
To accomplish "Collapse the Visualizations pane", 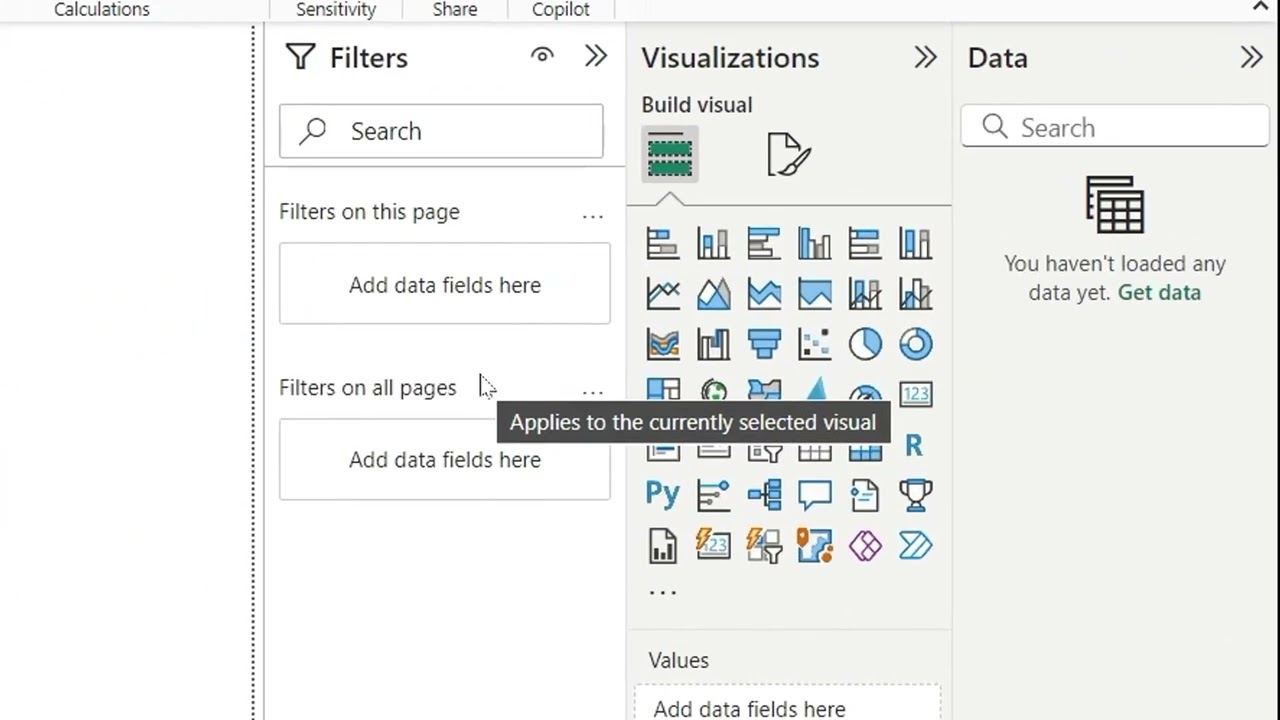I will 925,57.
